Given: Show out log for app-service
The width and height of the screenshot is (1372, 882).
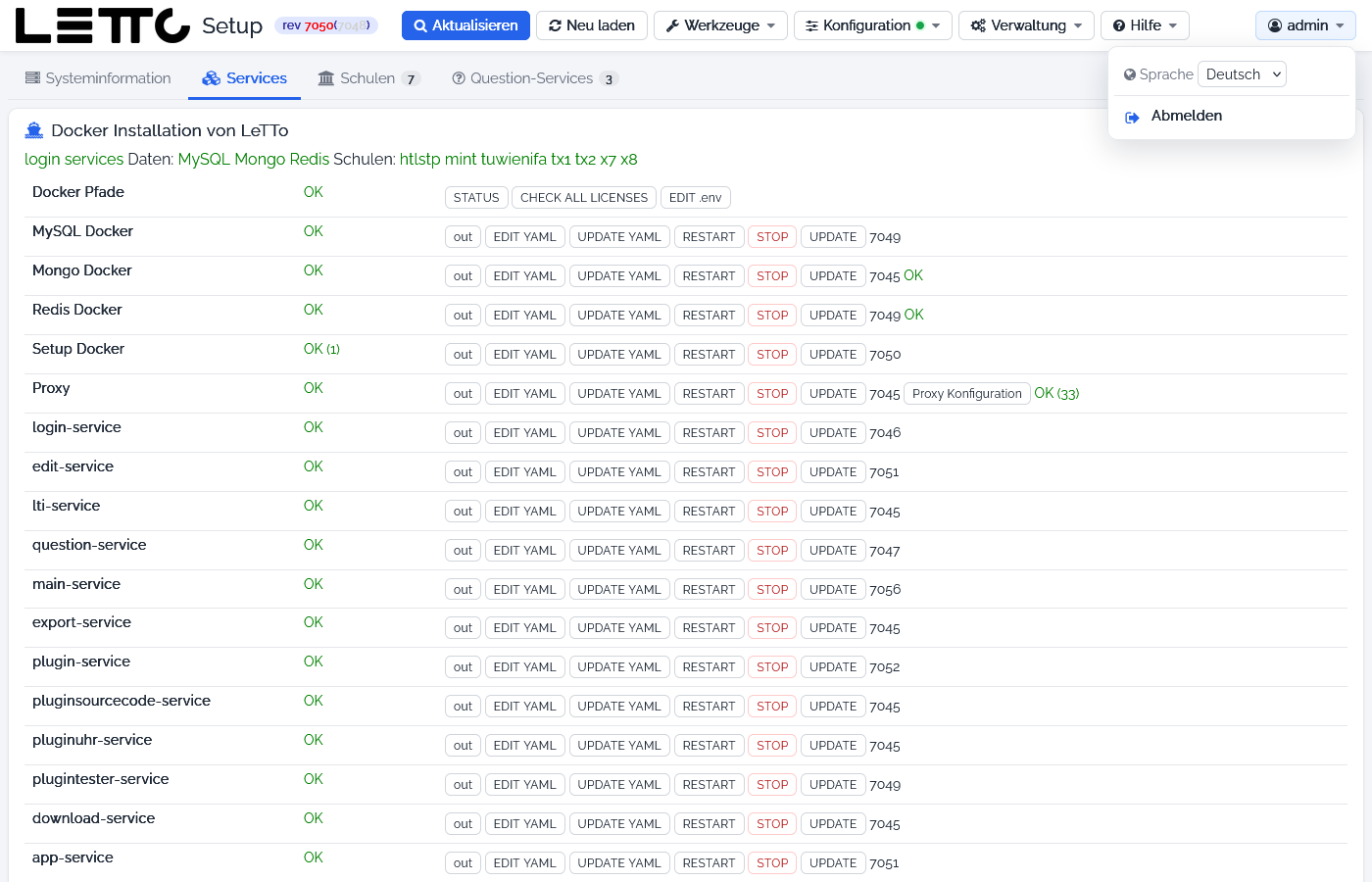Looking at the screenshot, I should point(464,863).
